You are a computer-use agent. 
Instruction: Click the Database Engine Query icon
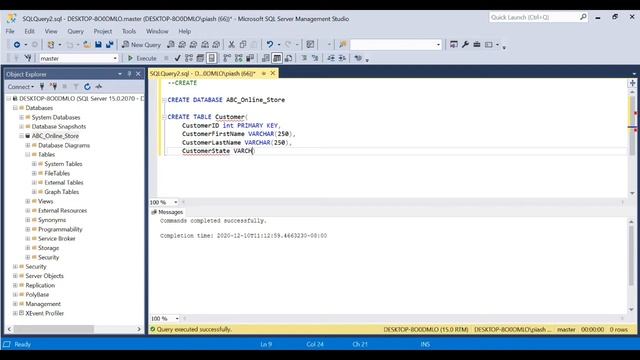point(171,45)
